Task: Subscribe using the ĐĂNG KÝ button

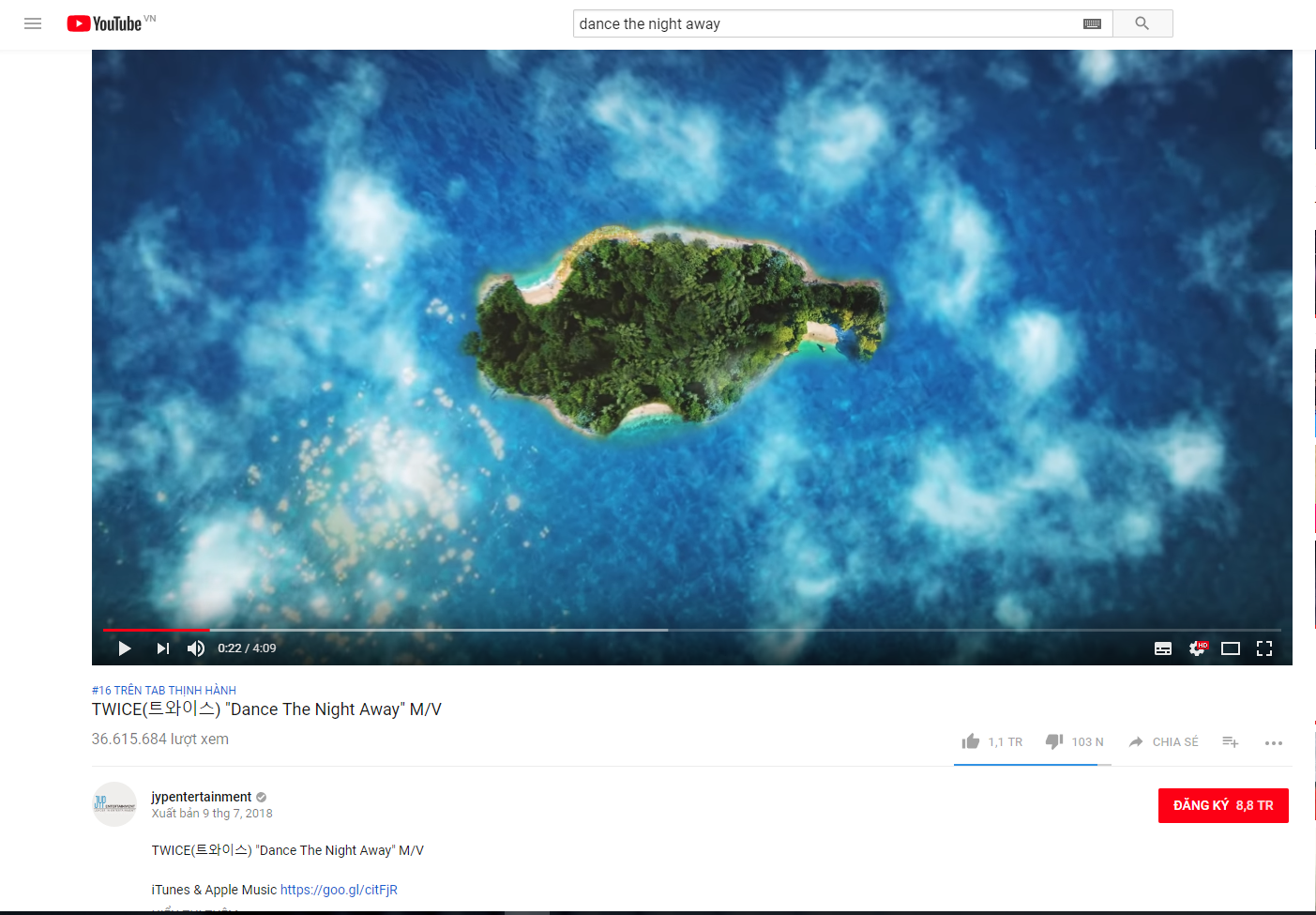Action: coord(1223,805)
